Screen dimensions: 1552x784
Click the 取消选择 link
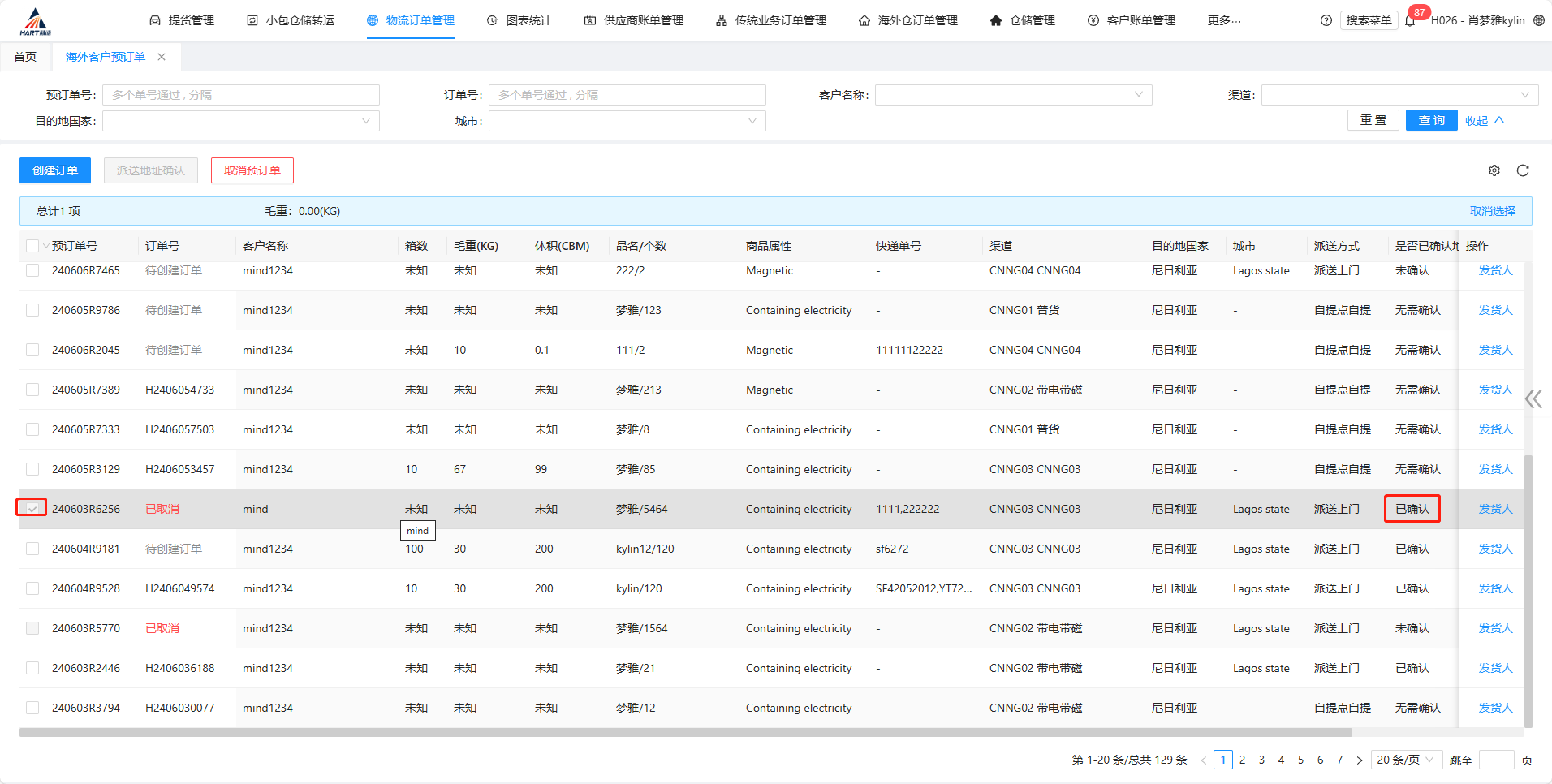point(1492,211)
